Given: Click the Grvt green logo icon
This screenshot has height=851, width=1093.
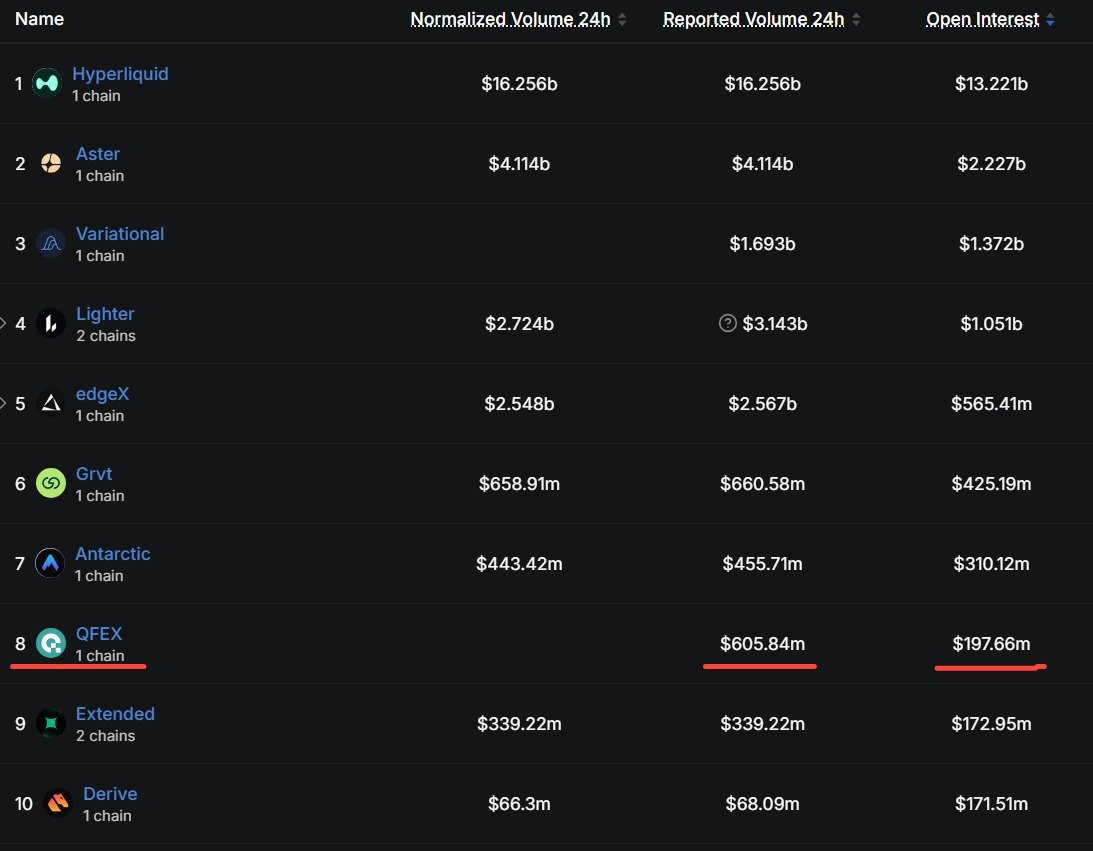Looking at the screenshot, I should click(51, 483).
